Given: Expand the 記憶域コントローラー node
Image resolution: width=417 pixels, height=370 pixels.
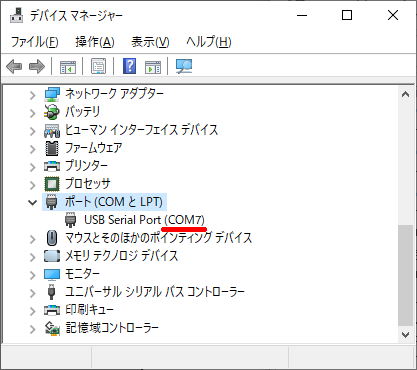Looking at the screenshot, I should tap(33, 329).
